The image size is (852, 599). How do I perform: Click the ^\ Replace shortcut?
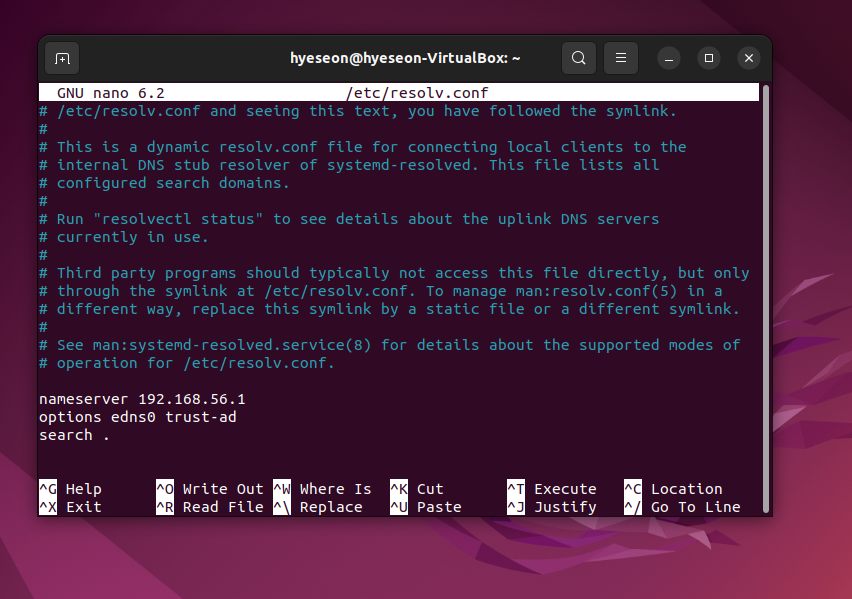[318, 507]
